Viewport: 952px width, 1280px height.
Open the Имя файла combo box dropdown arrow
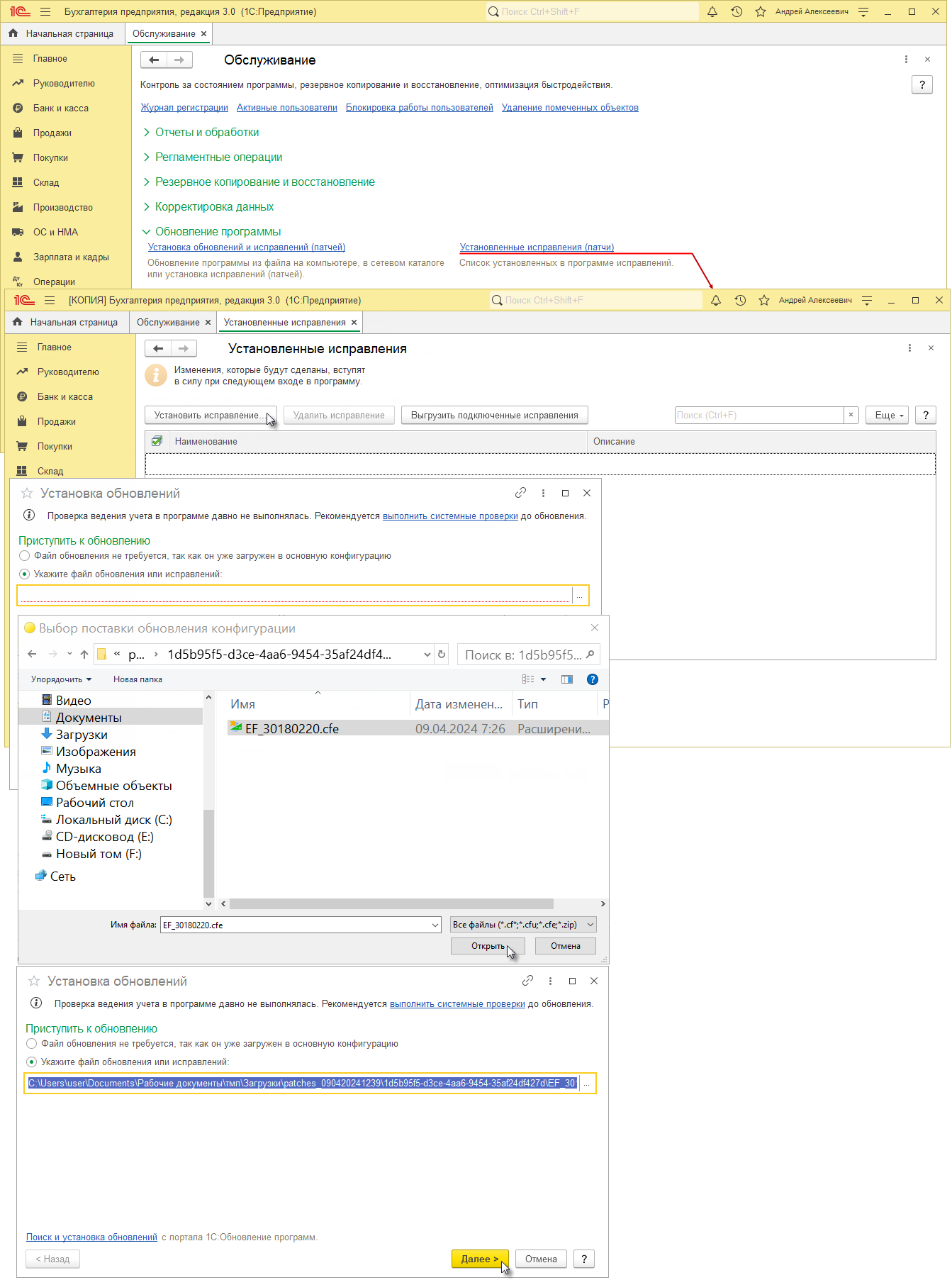tap(435, 925)
